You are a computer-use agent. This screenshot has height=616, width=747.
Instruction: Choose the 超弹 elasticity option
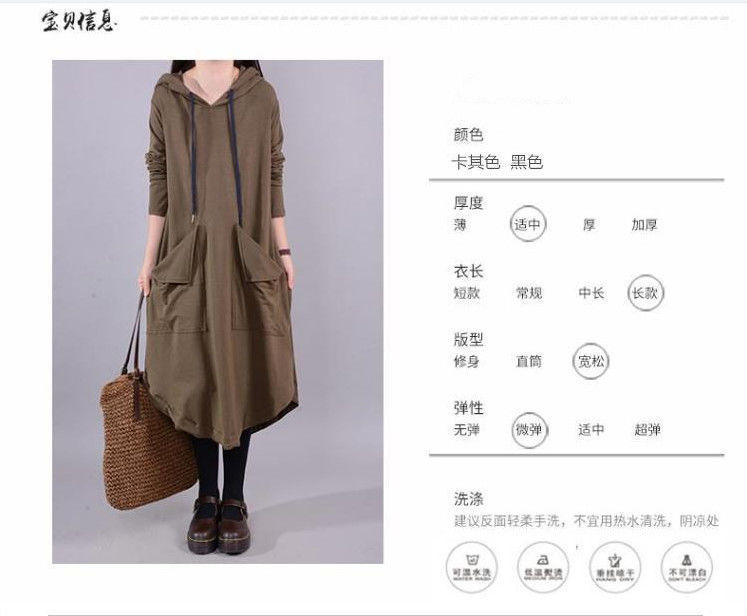pyautogui.click(x=647, y=430)
